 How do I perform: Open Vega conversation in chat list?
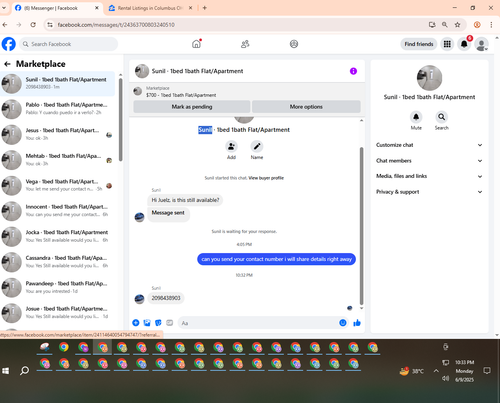point(58,185)
